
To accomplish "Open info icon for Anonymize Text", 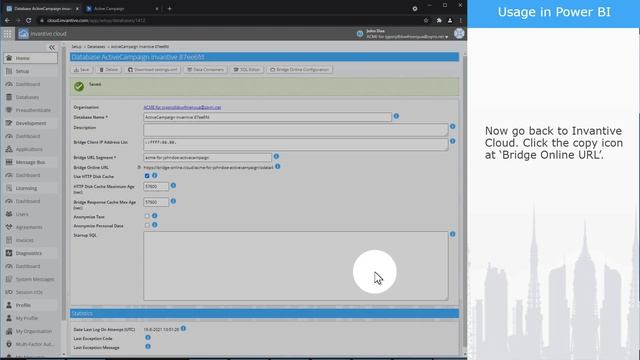I will [x=155, y=216].
